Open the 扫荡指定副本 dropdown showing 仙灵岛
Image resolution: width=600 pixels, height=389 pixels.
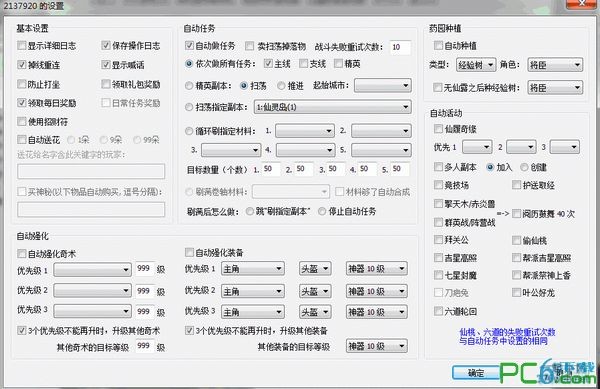333,107
